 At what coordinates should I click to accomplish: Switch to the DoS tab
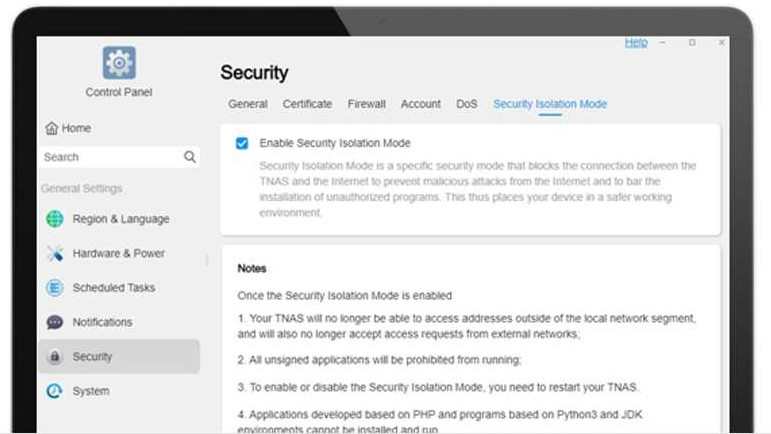(x=467, y=104)
